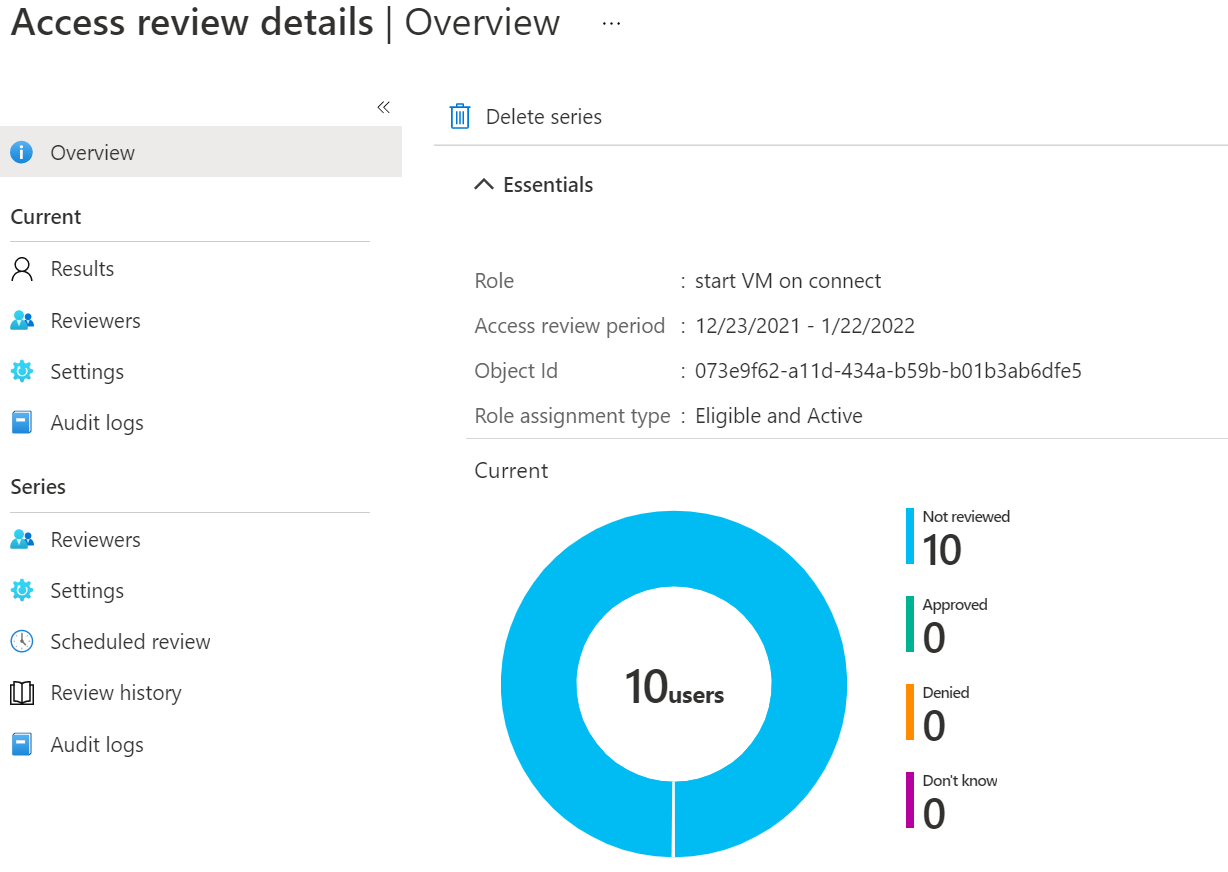Click the blue info Overview icon

coord(22,153)
